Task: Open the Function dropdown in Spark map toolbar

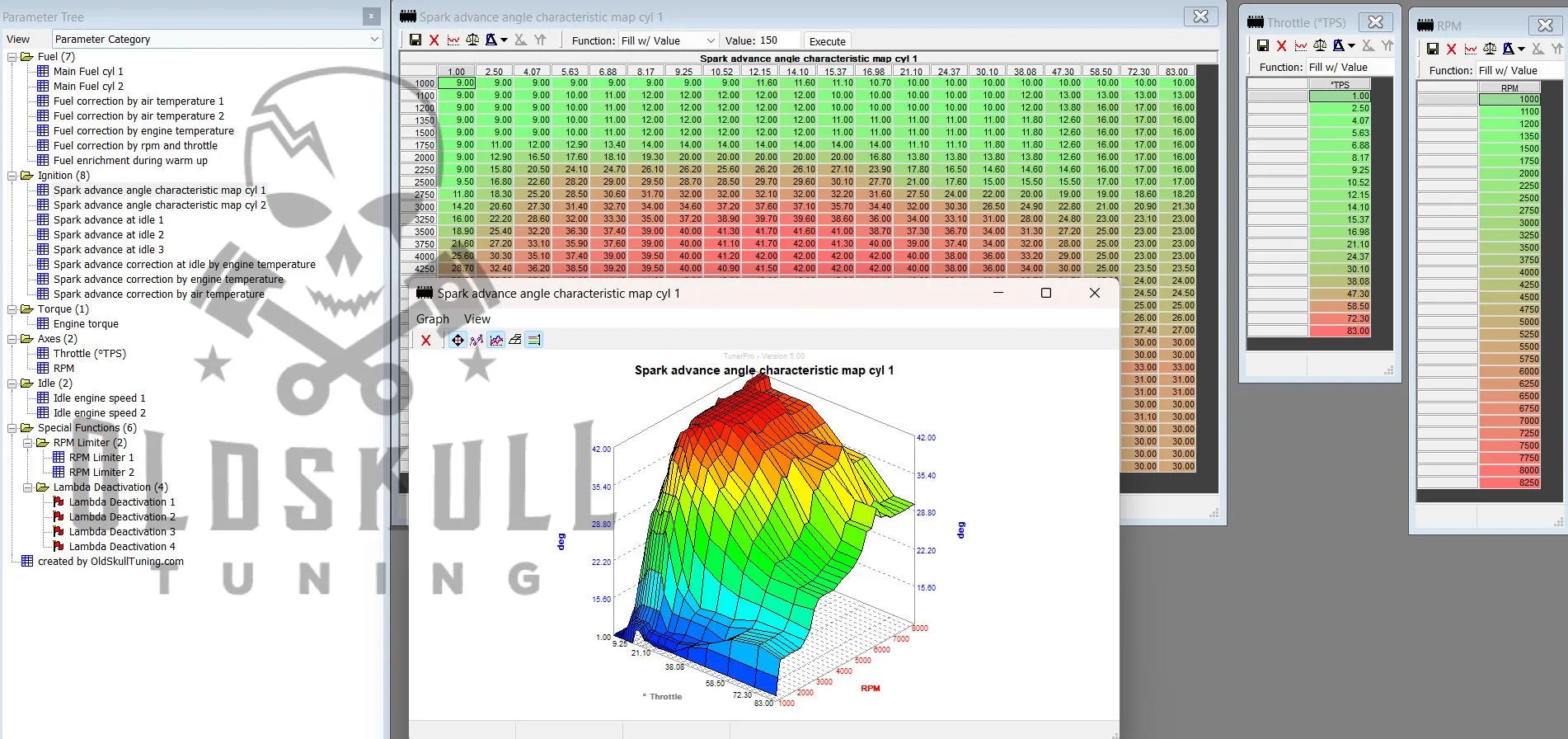Action: [x=710, y=40]
